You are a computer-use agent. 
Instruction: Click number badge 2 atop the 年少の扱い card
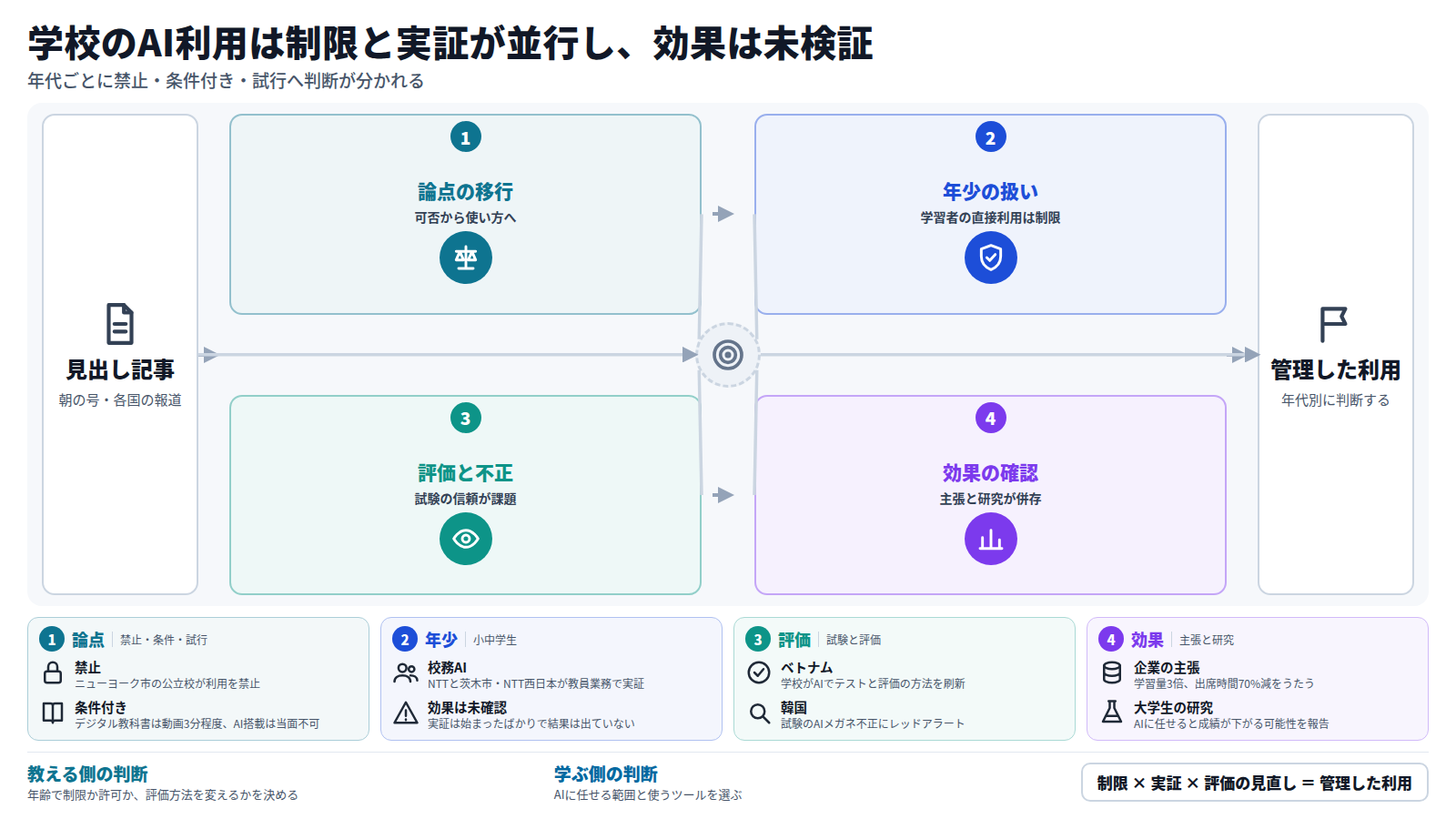point(991,137)
